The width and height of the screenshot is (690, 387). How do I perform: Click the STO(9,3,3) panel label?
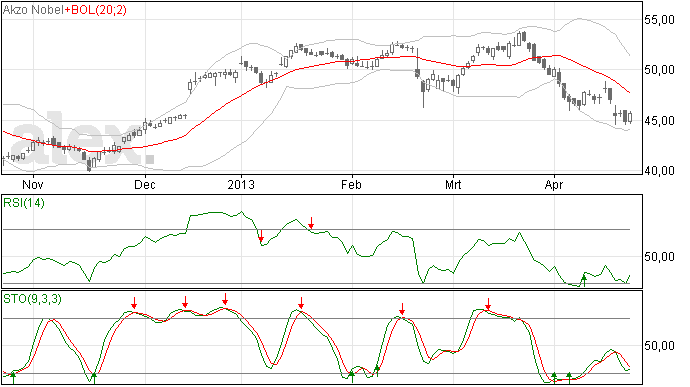[32, 299]
